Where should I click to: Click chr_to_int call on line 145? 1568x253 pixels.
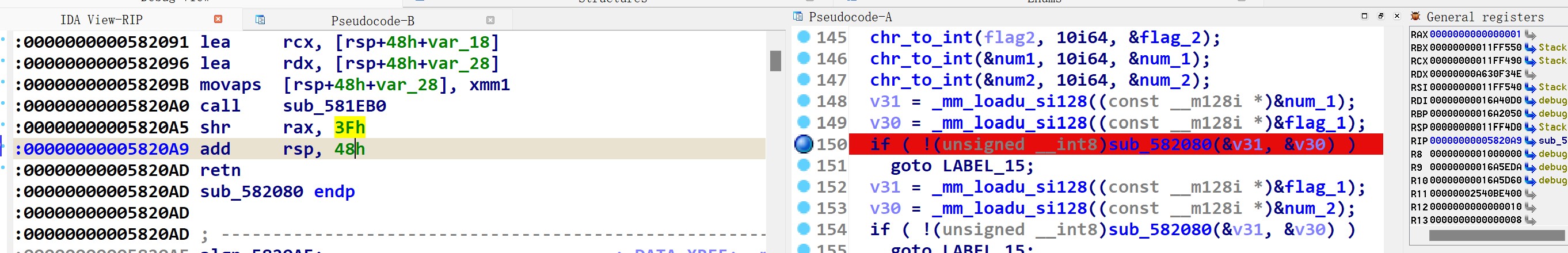tap(922, 37)
